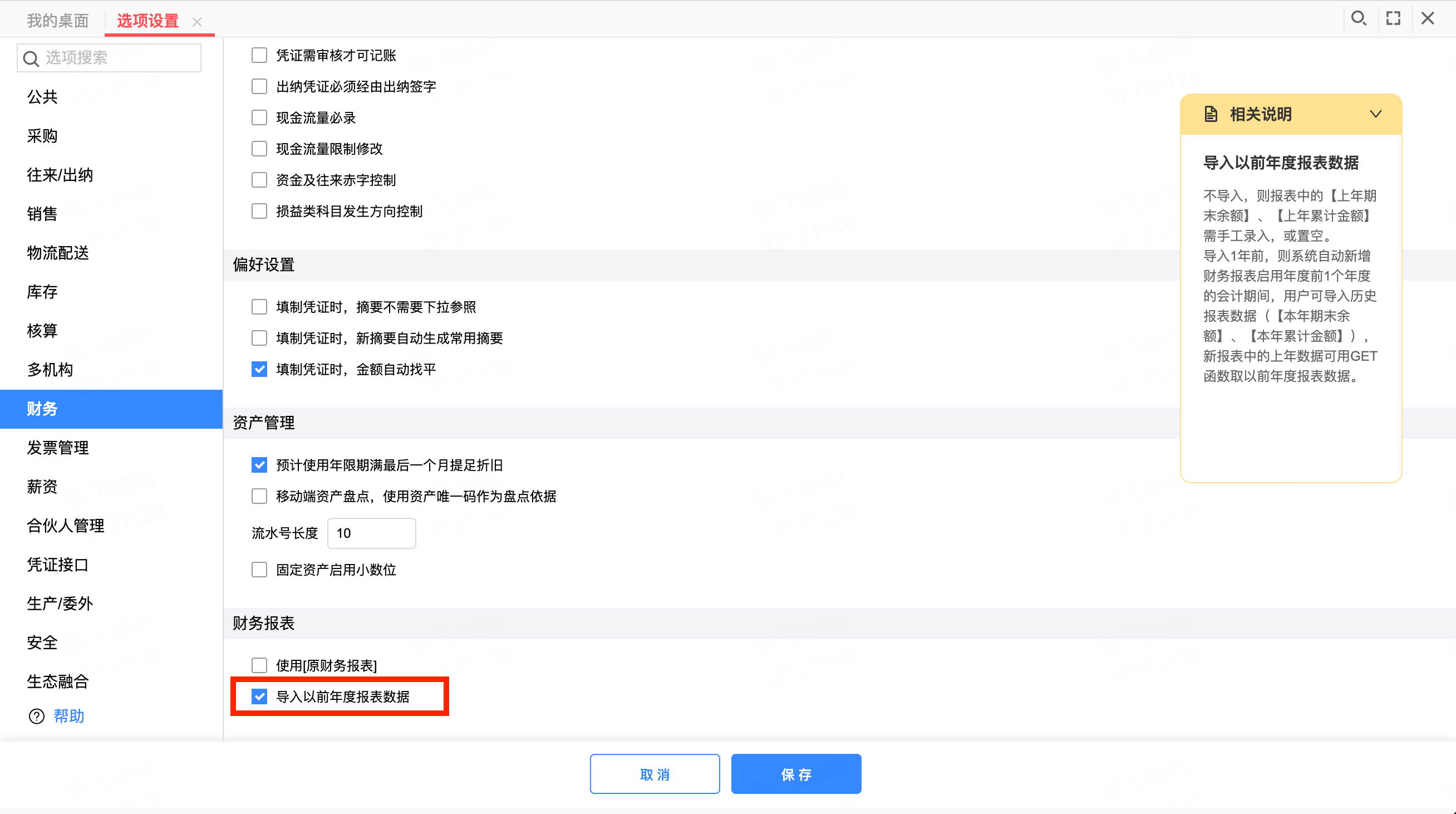Click the 取消 button
The image size is (1456, 814).
coord(655,774)
